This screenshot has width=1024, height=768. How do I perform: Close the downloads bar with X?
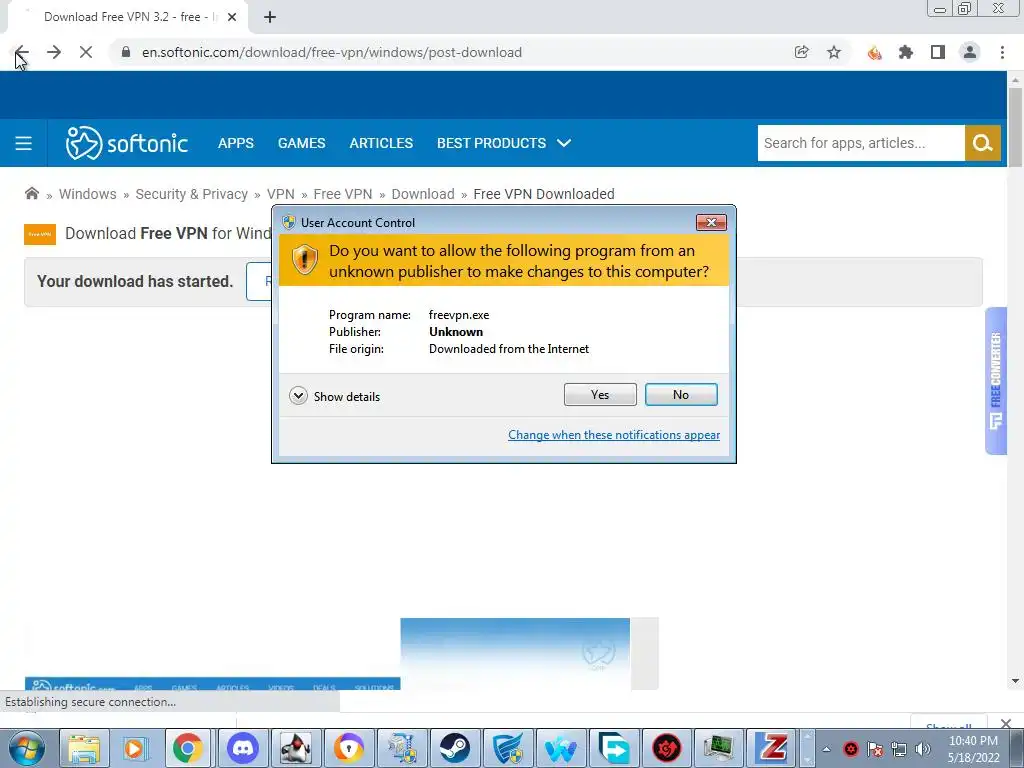tap(1006, 723)
